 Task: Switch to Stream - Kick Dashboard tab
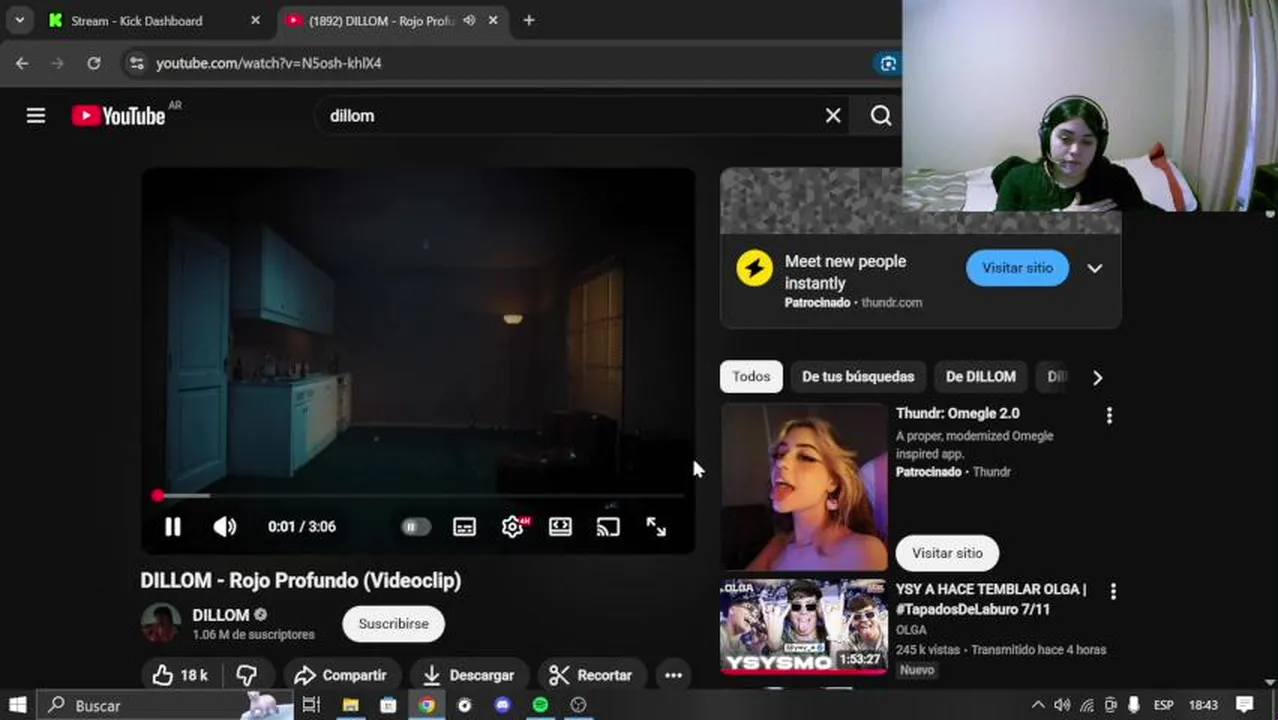[x=155, y=20]
